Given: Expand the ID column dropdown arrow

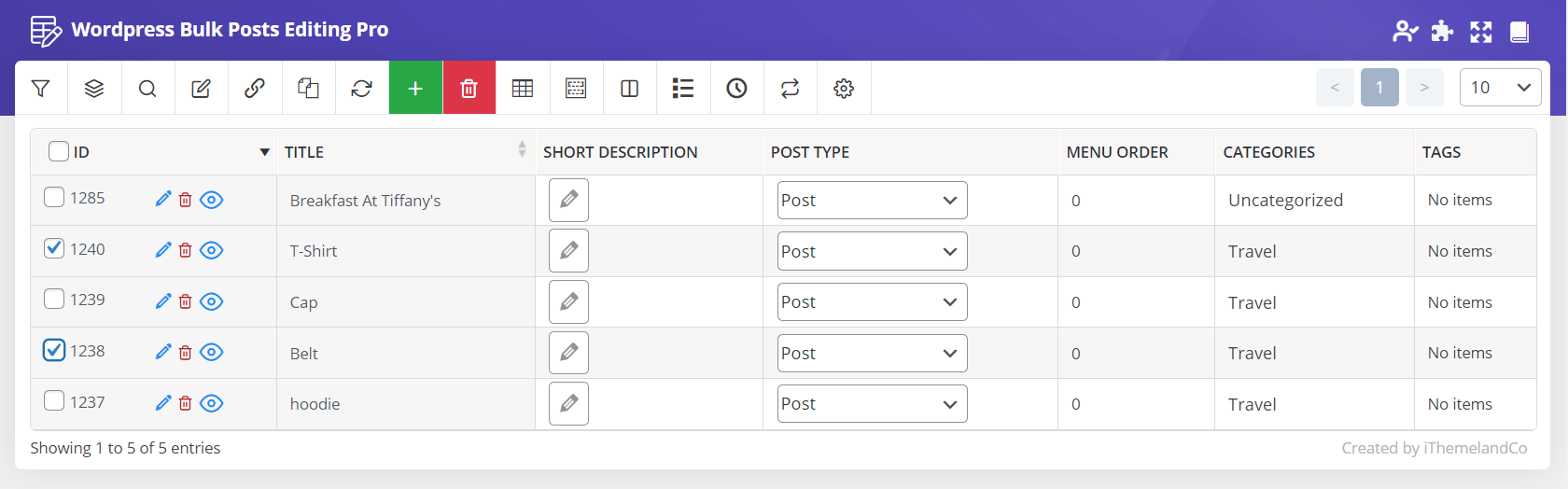Looking at the screenshot, I should (x=265, y=152).
